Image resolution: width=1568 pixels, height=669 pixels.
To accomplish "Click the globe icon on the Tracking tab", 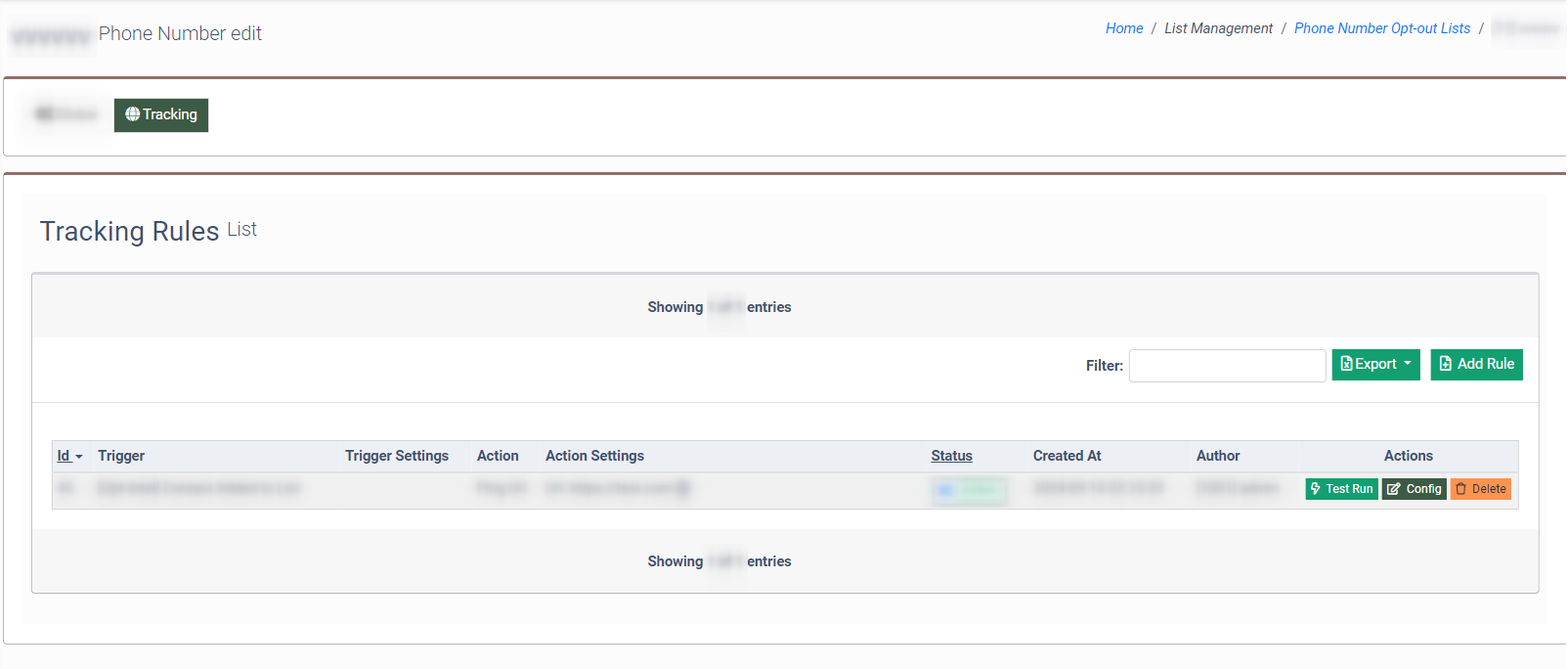I will [132, 114].
